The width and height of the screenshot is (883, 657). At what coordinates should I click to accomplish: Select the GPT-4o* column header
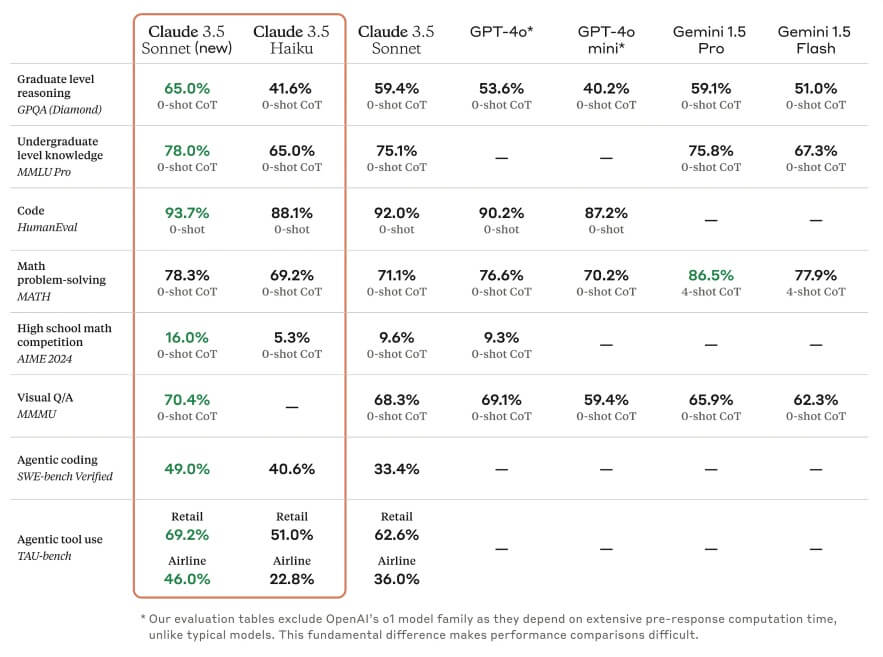(501, 32)
